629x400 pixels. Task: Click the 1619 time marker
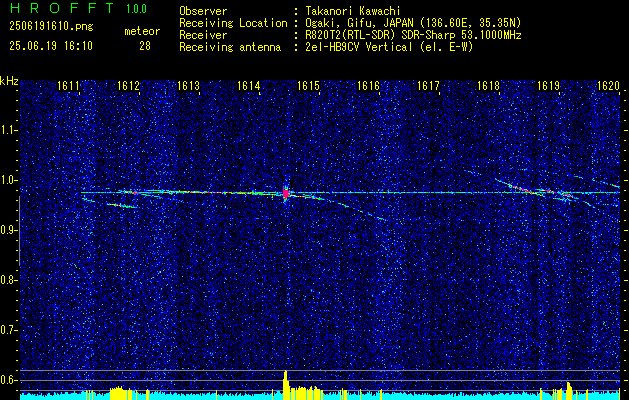[548, 86]
